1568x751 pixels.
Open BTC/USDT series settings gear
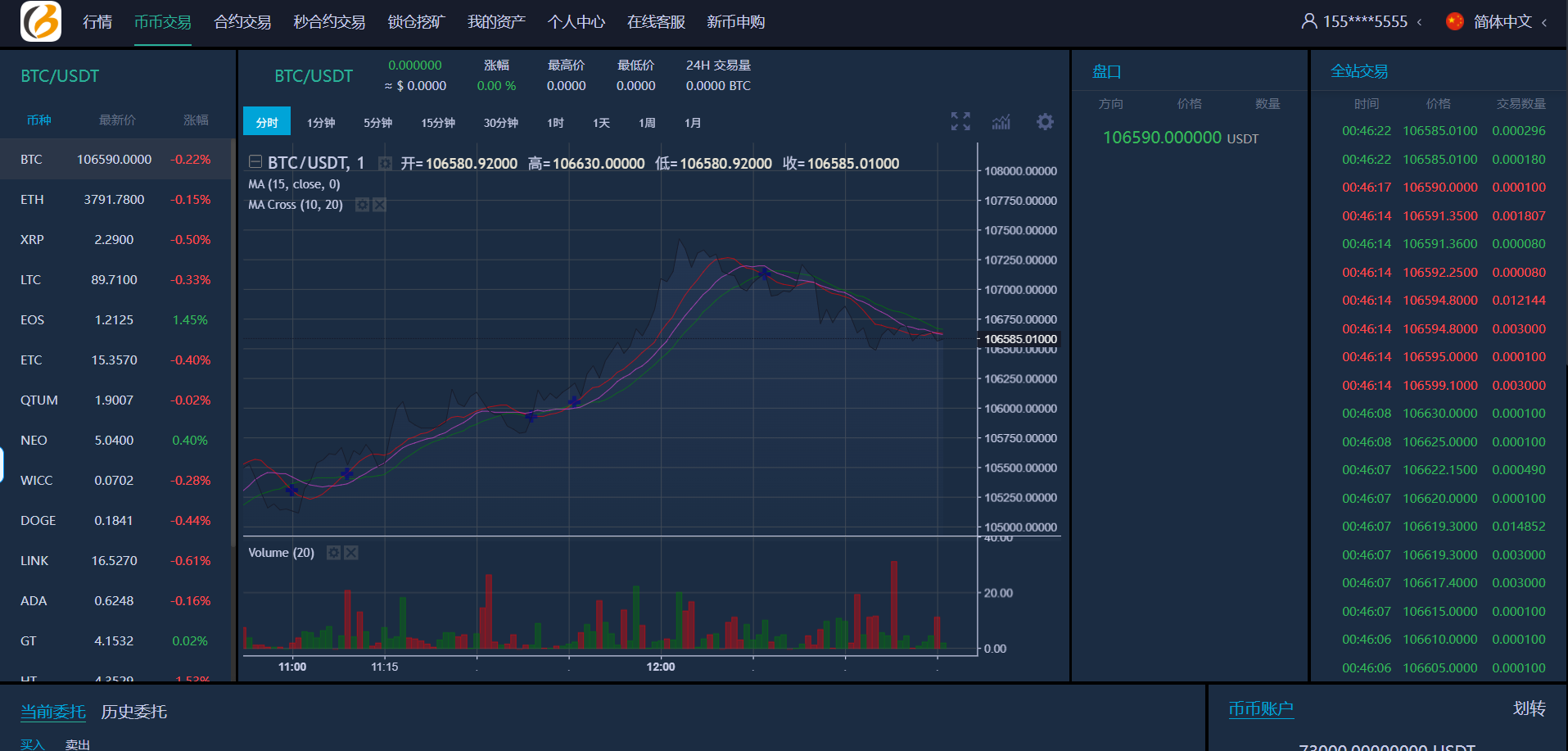pyautogui.click(x=385, y=164)
